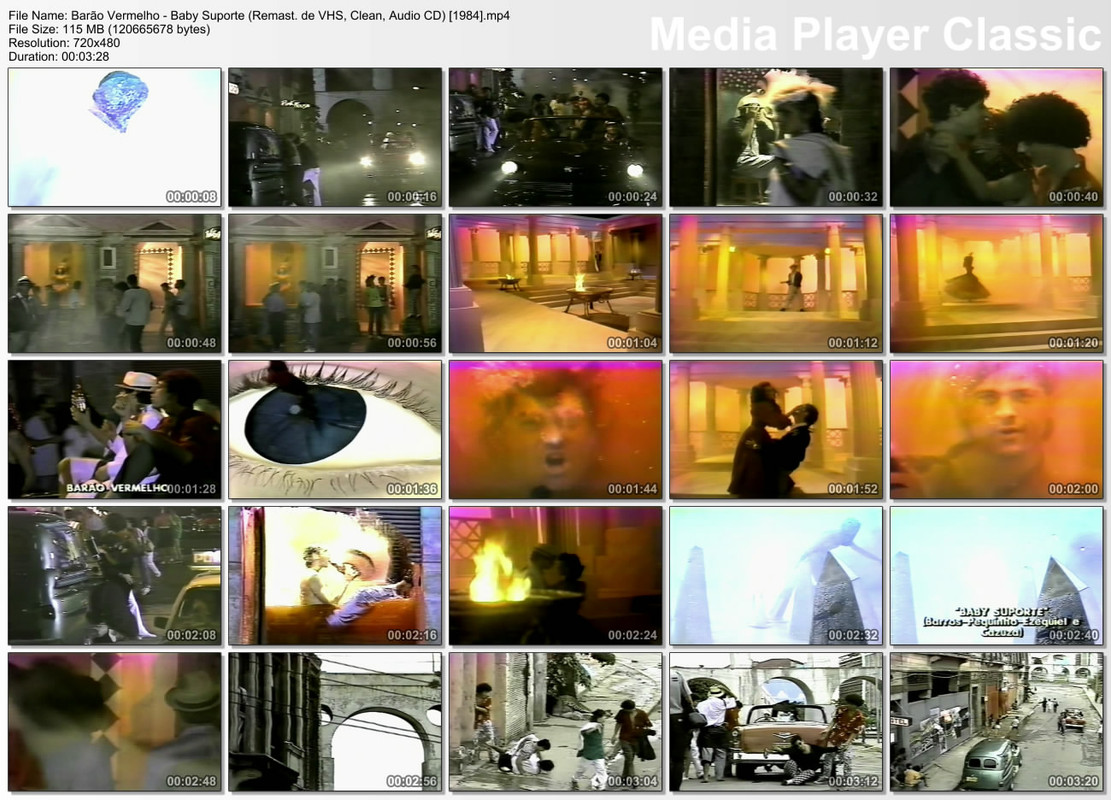Select the vintage car frame at 00:03:12

[x=776, y=722]
